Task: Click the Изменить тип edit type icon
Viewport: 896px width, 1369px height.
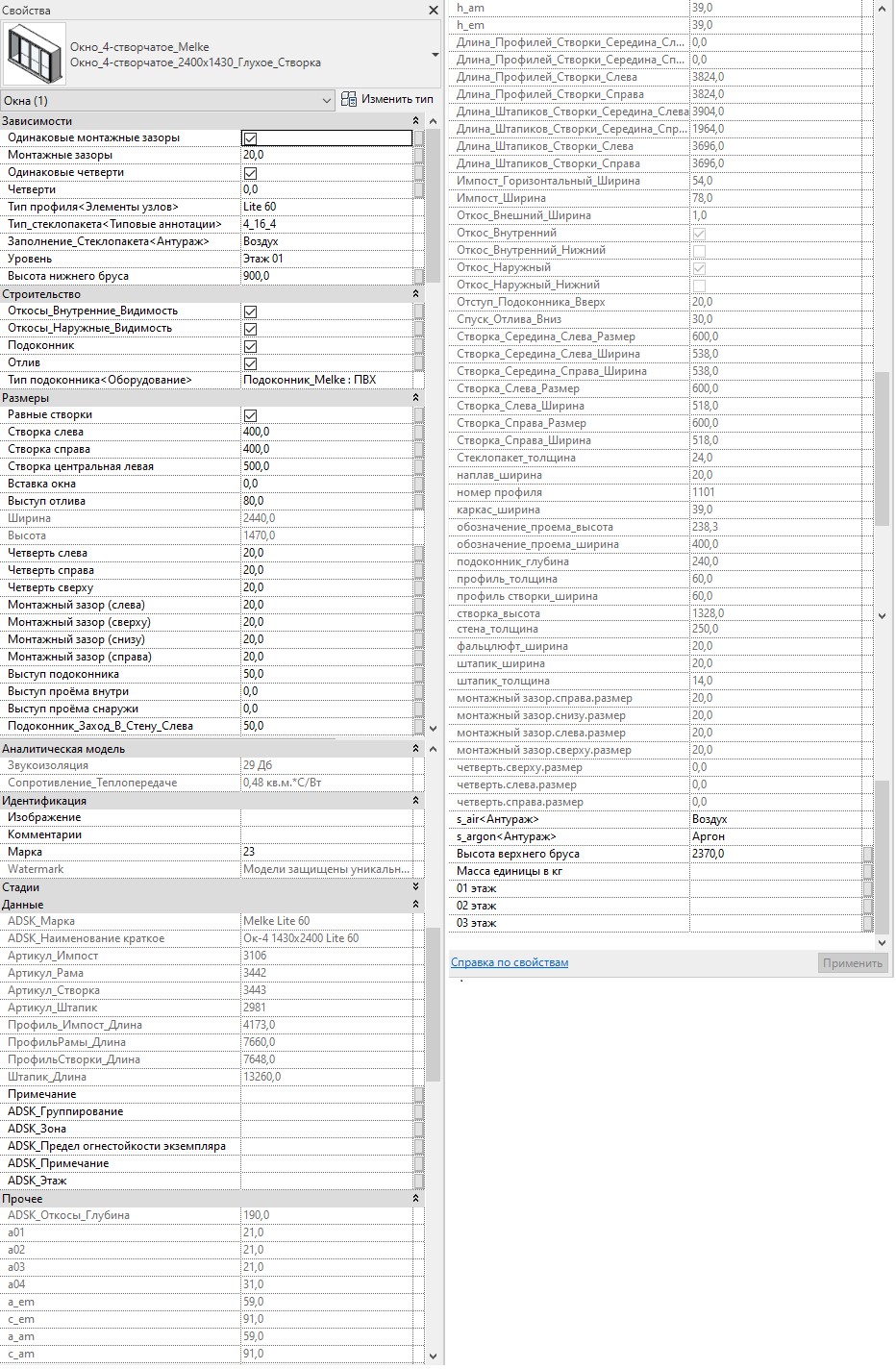Action: click(x=349, y=99)
